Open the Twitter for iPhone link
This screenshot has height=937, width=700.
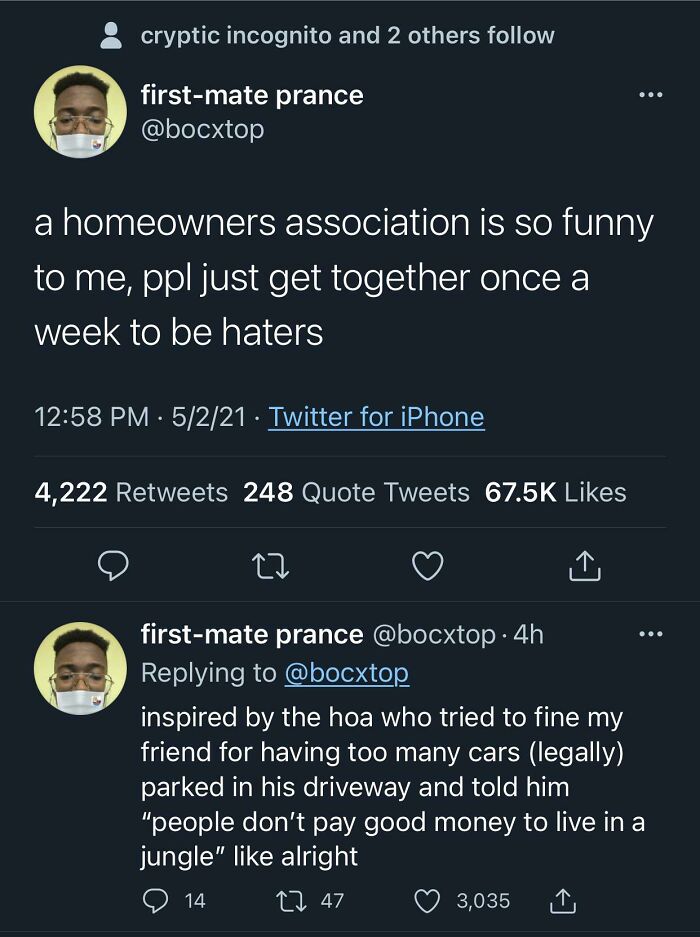click(x=376, y=416)
